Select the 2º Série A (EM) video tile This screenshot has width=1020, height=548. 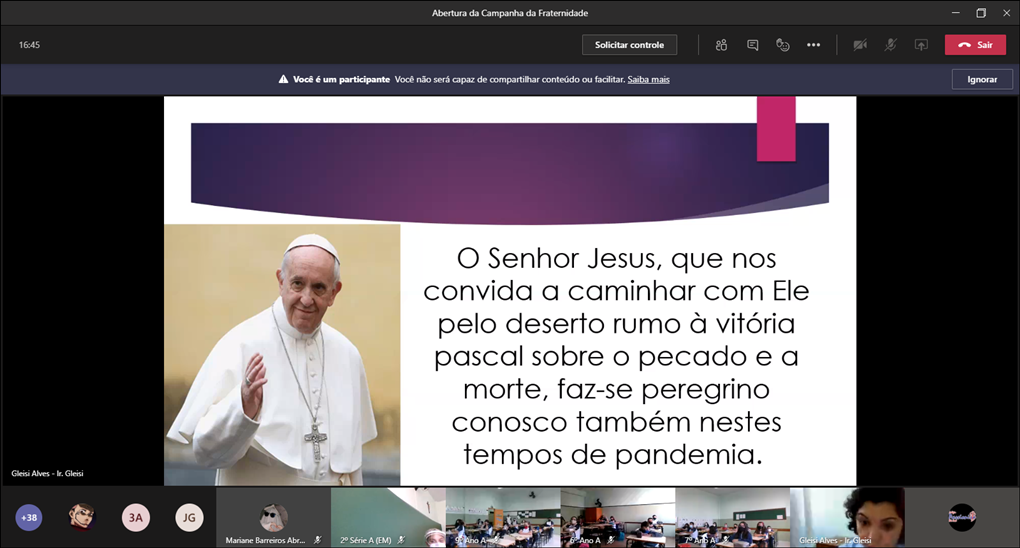(x=388, y=517)
